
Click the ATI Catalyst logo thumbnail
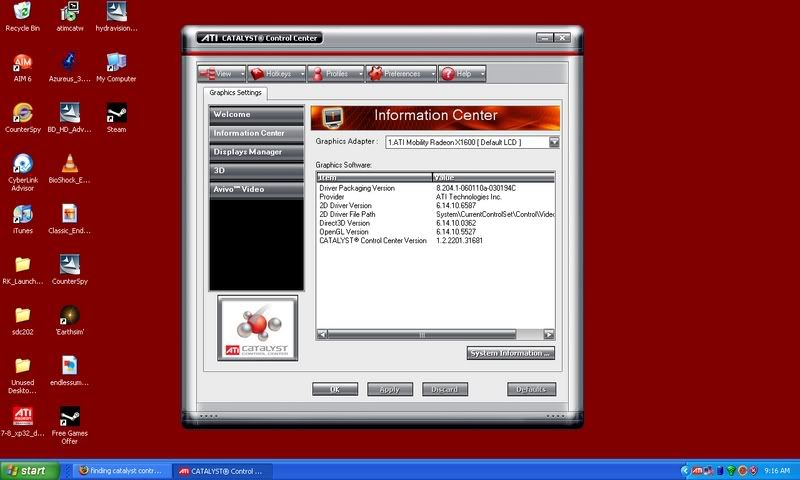click(x=258, y=328)
